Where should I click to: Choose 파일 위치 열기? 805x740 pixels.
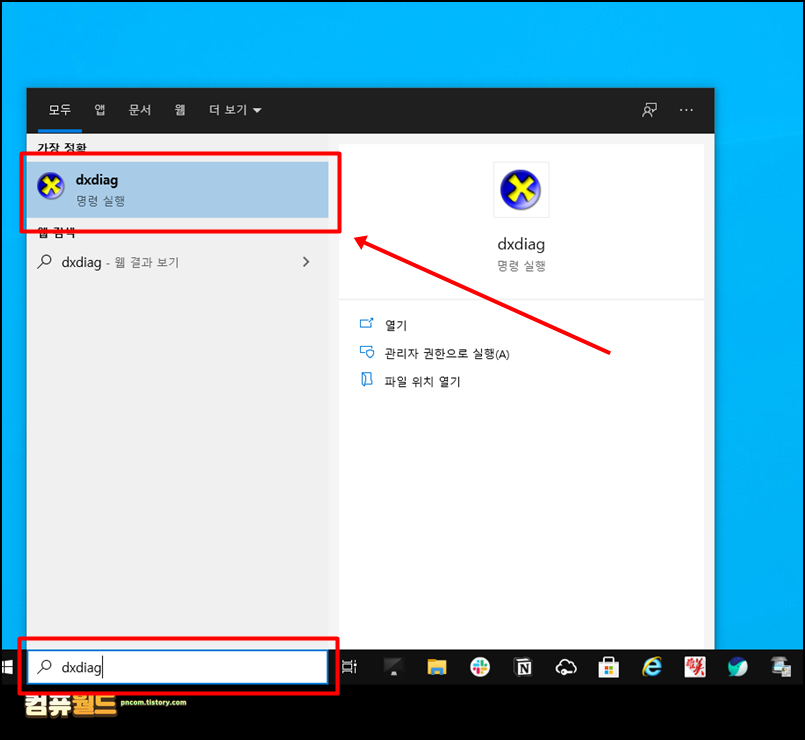click(423, 381)
